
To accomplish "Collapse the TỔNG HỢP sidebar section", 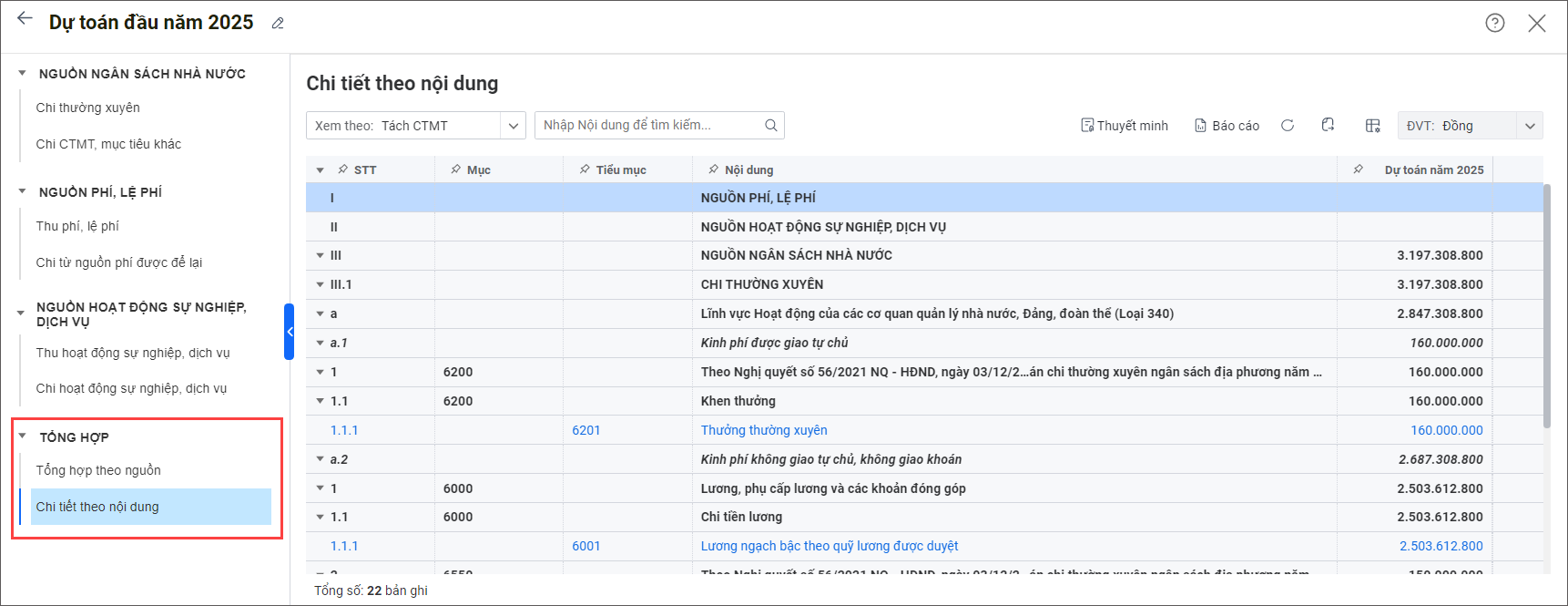I will click(23, 437).
